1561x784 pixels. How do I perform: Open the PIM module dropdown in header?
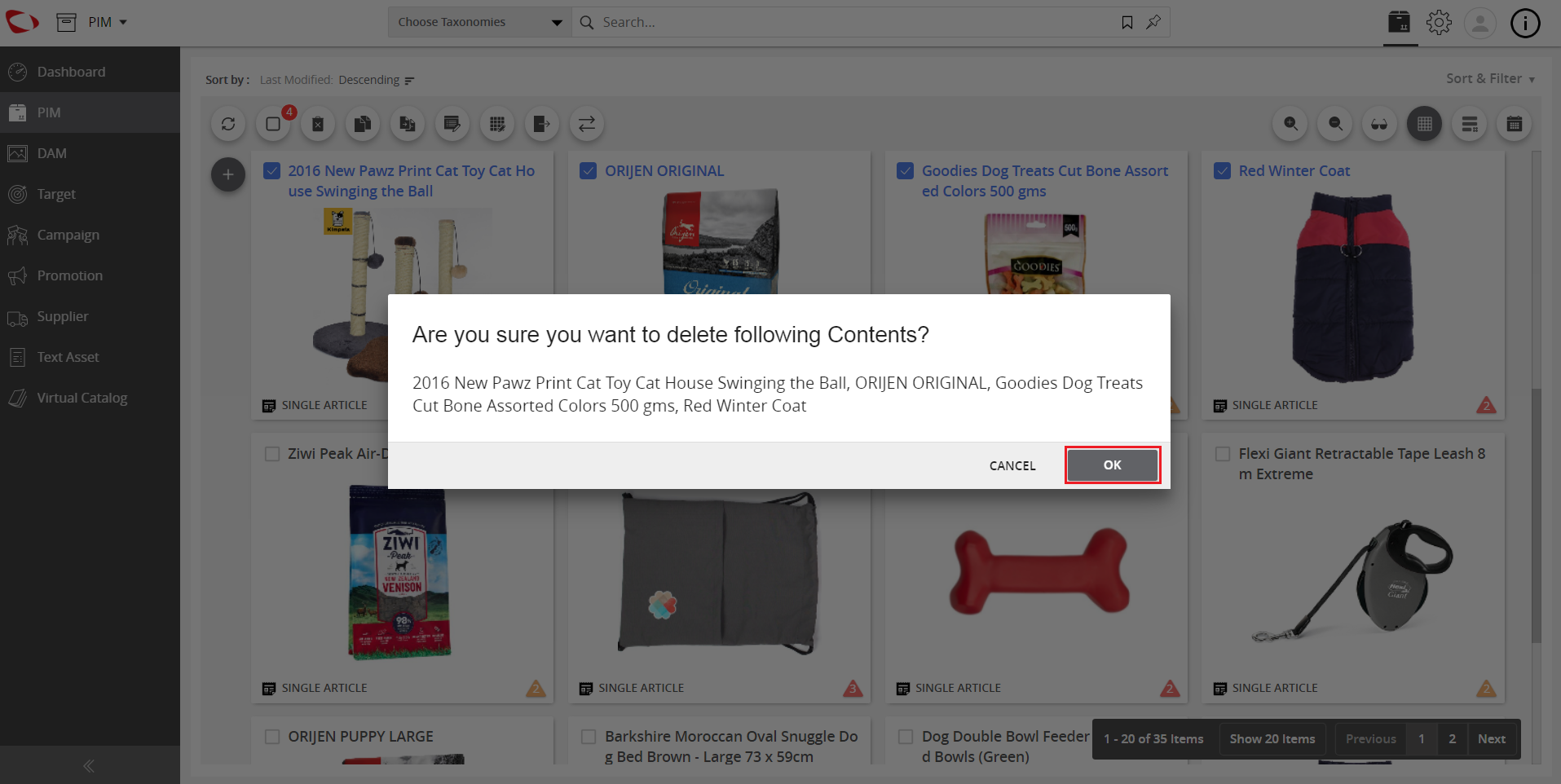(x=108, y=22)
